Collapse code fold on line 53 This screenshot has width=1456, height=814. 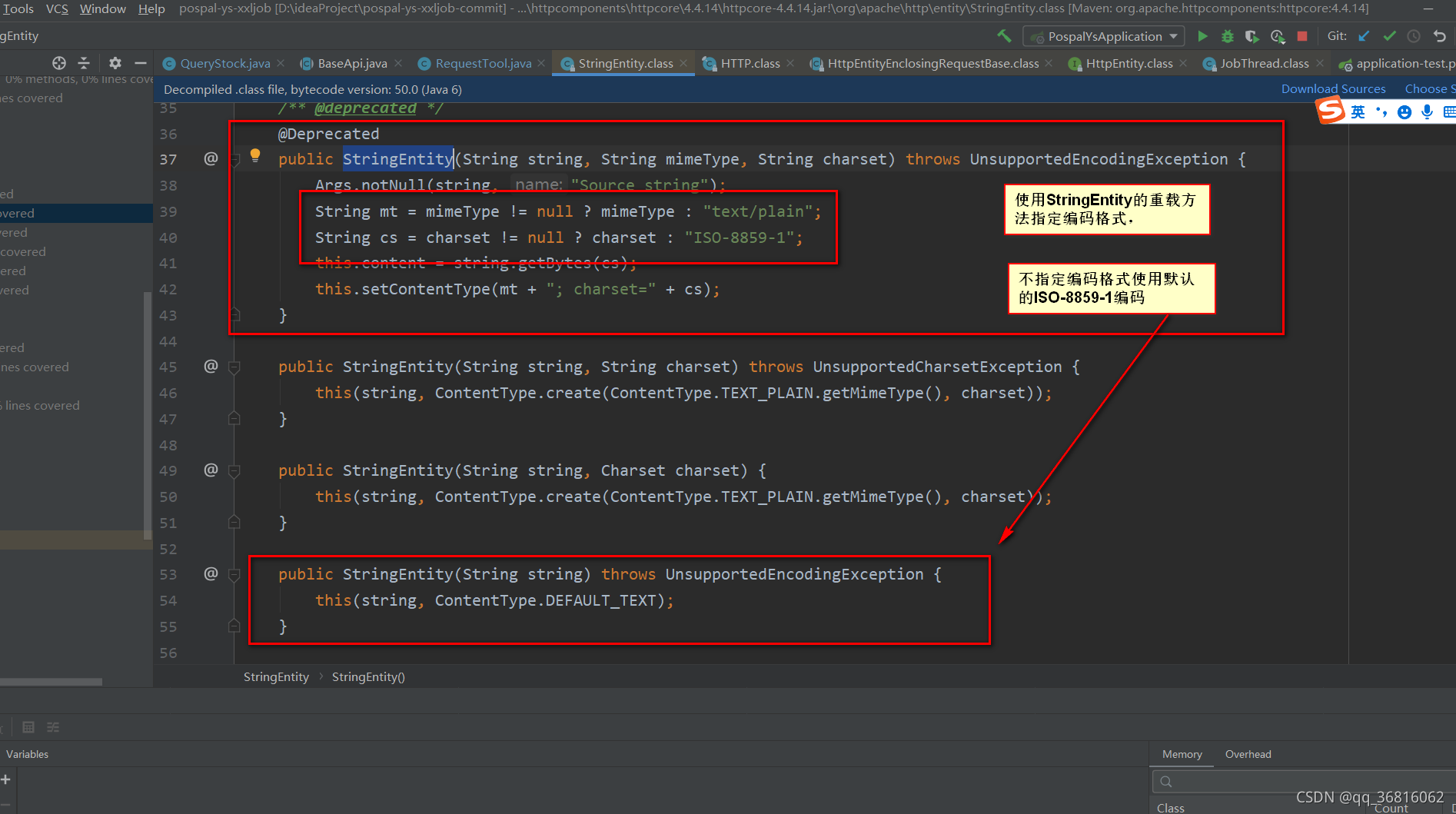234,575
